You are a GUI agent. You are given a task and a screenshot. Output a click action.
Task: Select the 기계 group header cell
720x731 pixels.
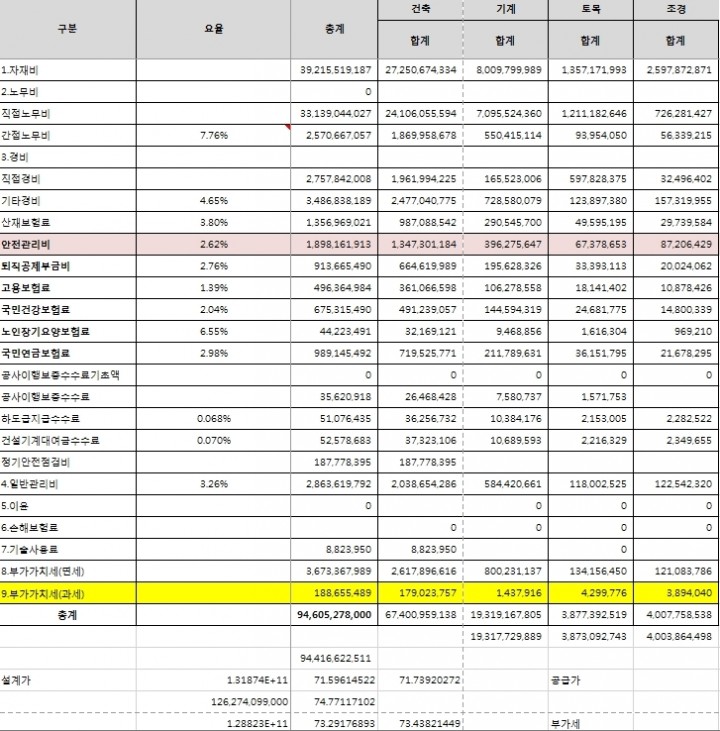click(x=505, y=9)
